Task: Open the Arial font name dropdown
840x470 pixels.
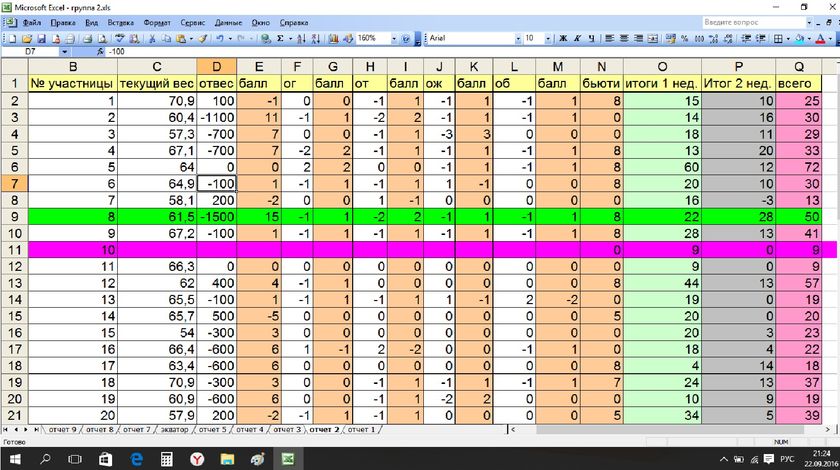Action: (518, 39)
